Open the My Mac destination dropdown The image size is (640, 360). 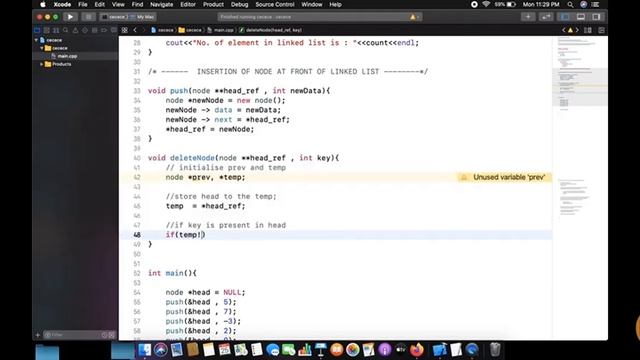[142, 17]
